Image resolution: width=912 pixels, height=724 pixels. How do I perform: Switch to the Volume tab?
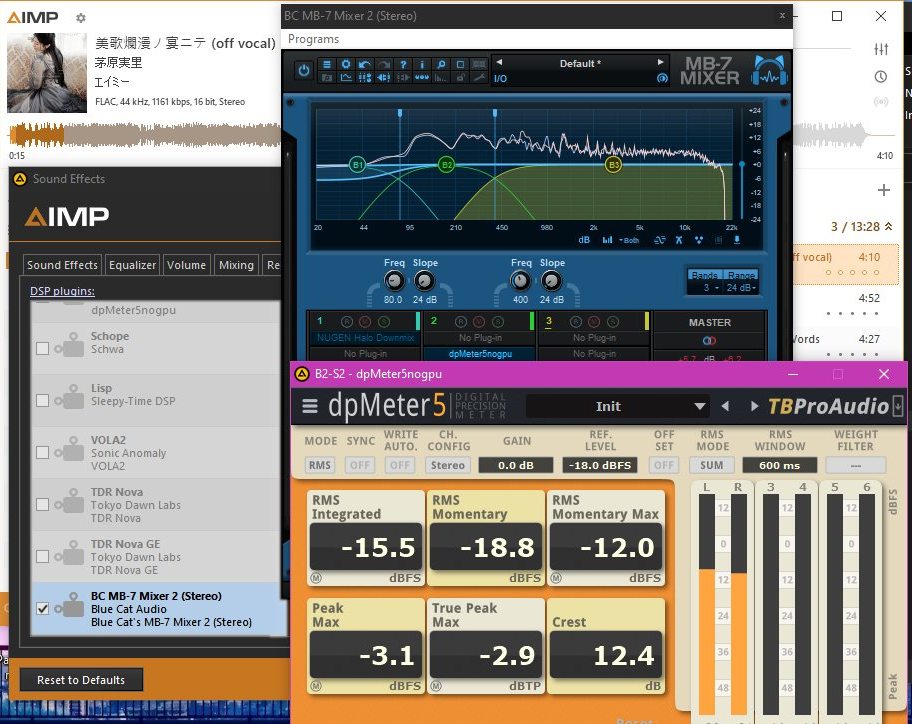[186, 265]
